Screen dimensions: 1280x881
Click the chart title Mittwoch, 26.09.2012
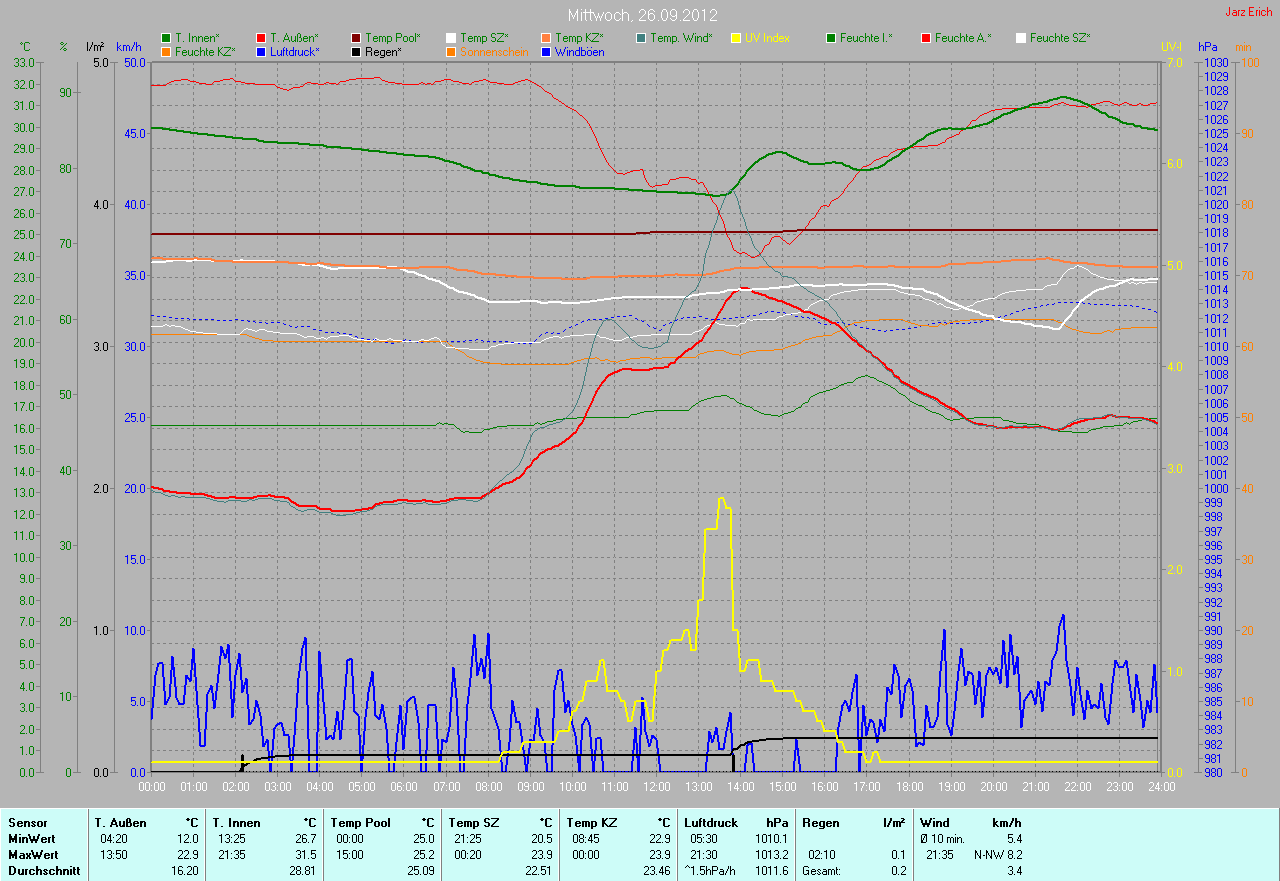(x=640, y=16)
